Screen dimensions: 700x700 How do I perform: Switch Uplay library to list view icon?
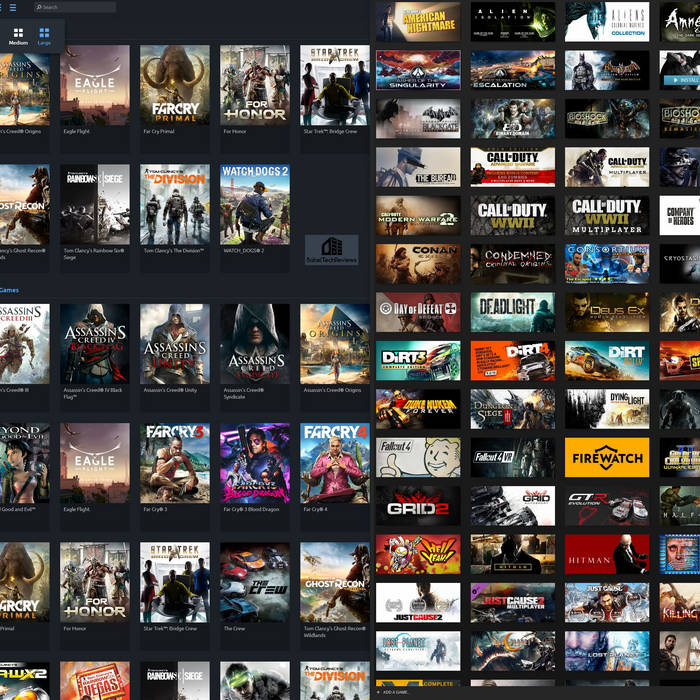[x=12, y=7]
